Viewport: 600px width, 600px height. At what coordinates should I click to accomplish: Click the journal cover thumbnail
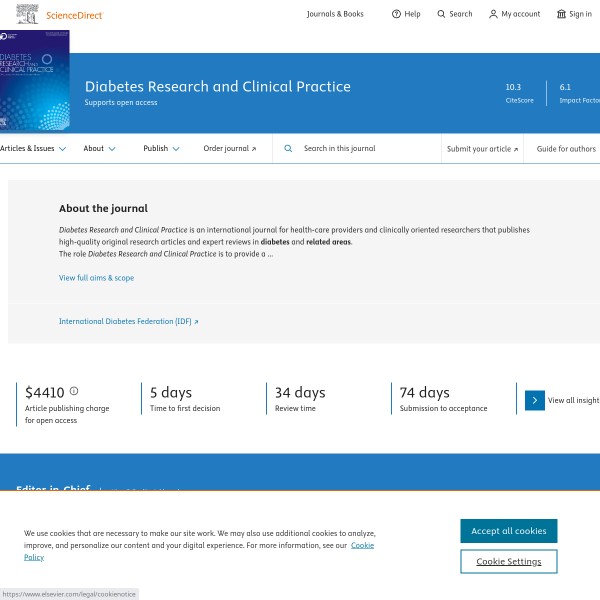coord(34,80)
